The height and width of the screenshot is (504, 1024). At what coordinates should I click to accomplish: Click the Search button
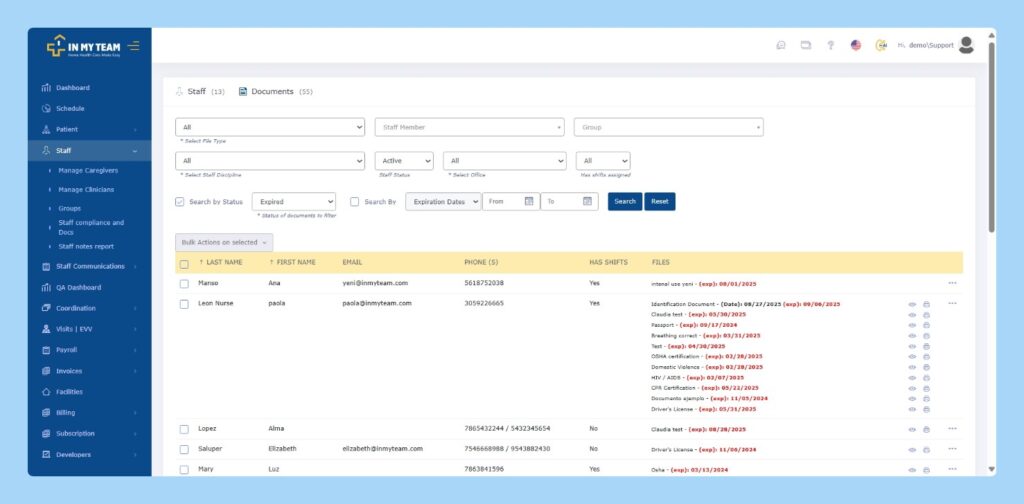pos(625,201)
